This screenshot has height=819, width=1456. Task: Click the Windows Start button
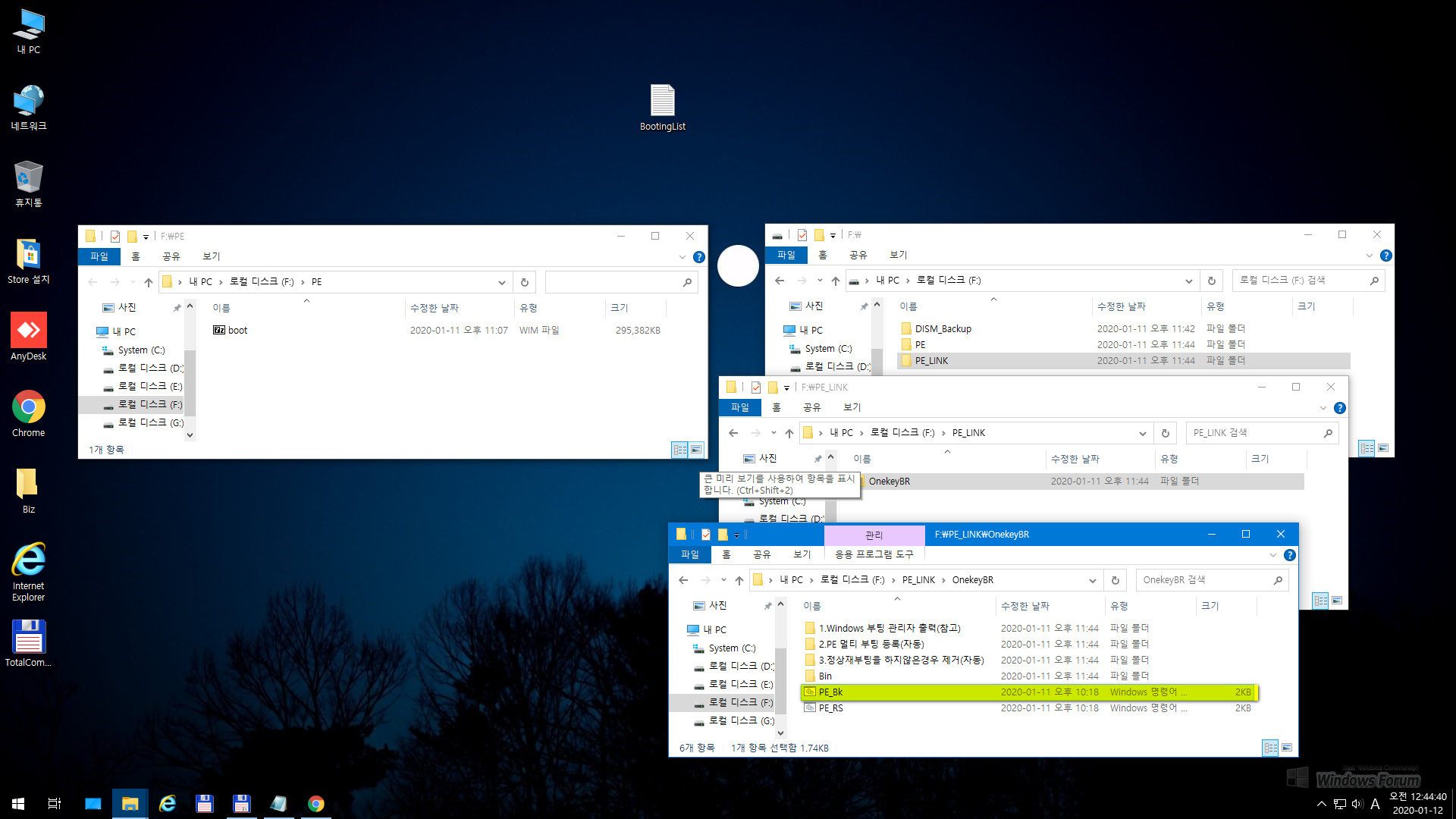pyautogui.click(x=18, y=803)
